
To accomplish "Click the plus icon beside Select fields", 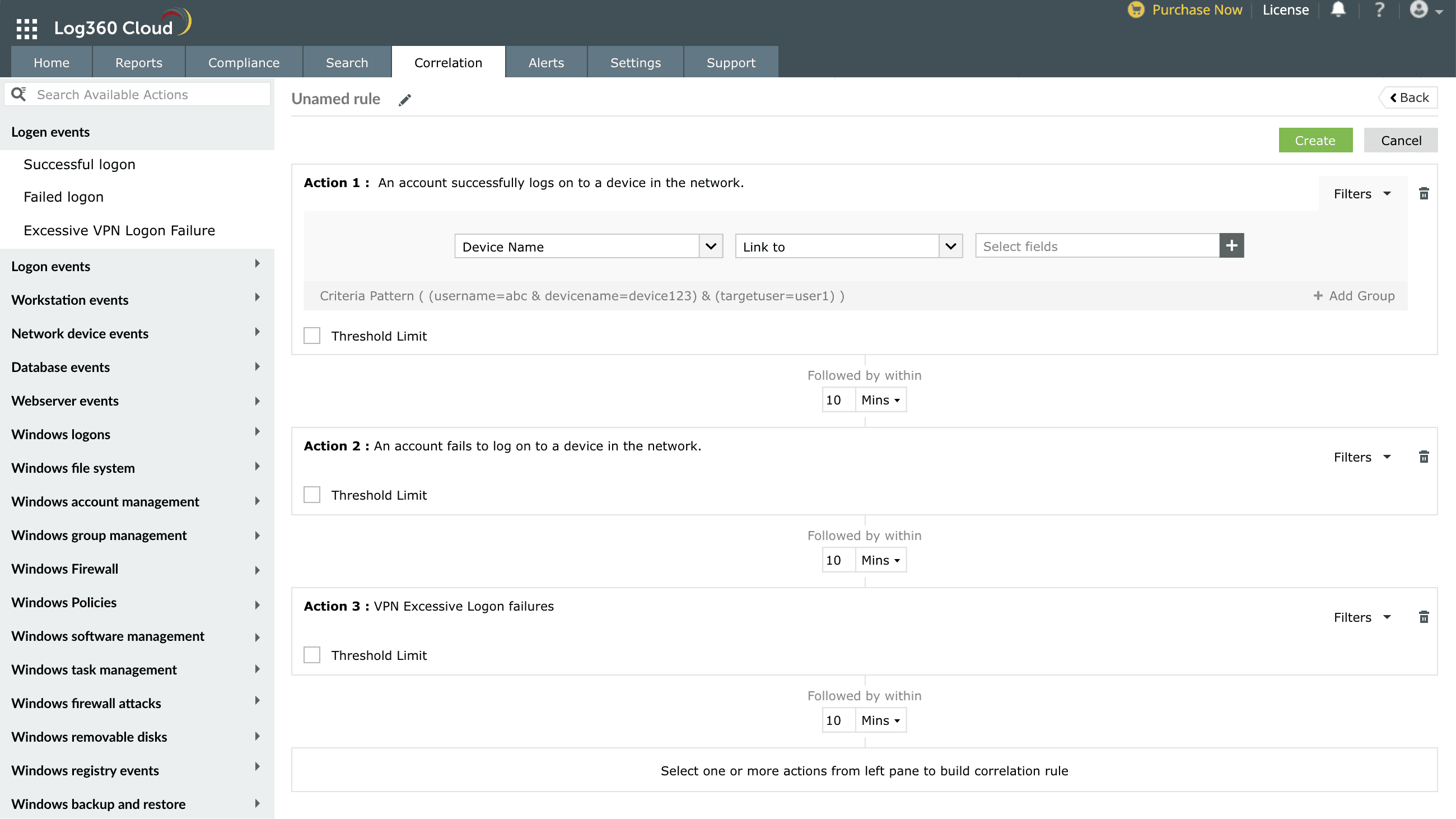I will coord(1231,246).
